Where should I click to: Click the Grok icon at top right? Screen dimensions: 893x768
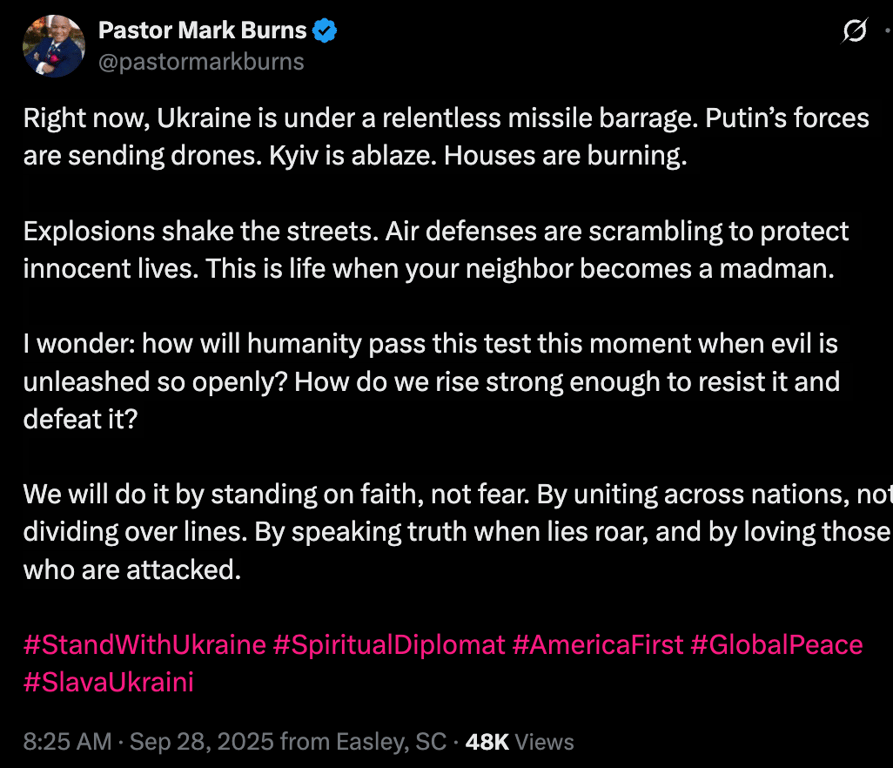[x=854, y=32]
